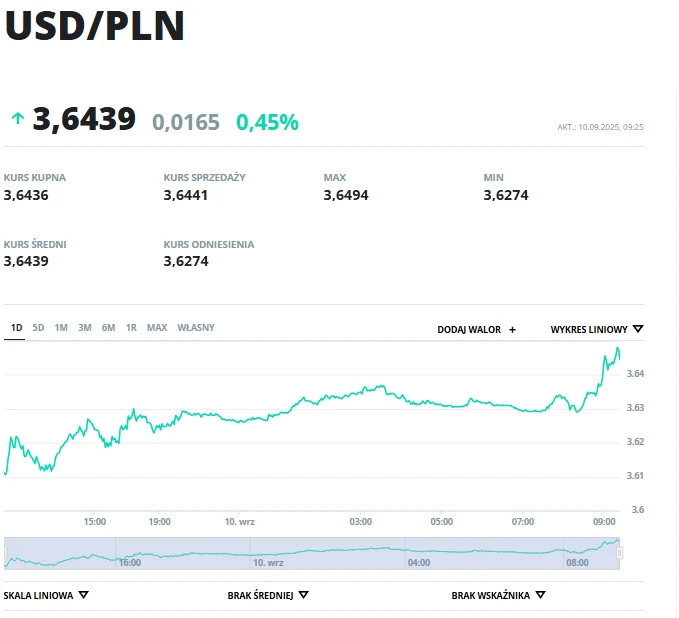
Task: Choose the 3M chart period
Action: pyautogui.click(x=85, y=328)
